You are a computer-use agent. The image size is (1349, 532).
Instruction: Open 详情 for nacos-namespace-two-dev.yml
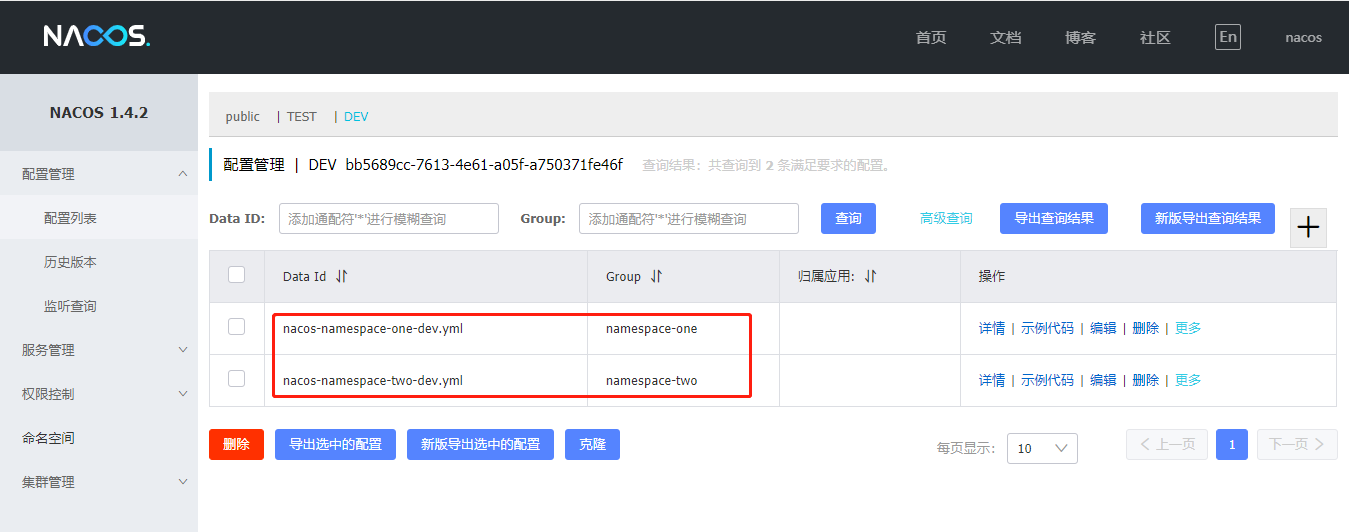click(x=992, y=380)
